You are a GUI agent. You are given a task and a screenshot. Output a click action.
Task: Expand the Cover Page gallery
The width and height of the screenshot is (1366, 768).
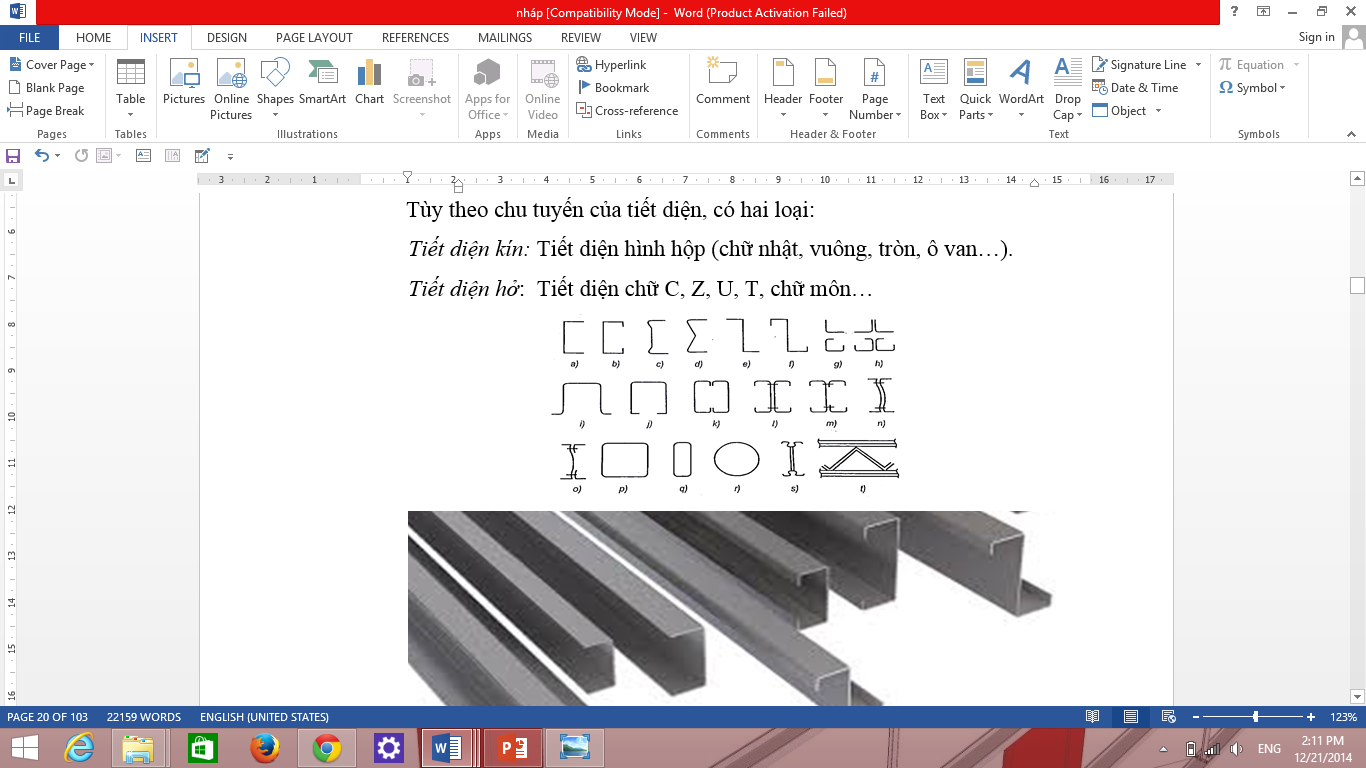pyautogui.click(x=51, y=65)
